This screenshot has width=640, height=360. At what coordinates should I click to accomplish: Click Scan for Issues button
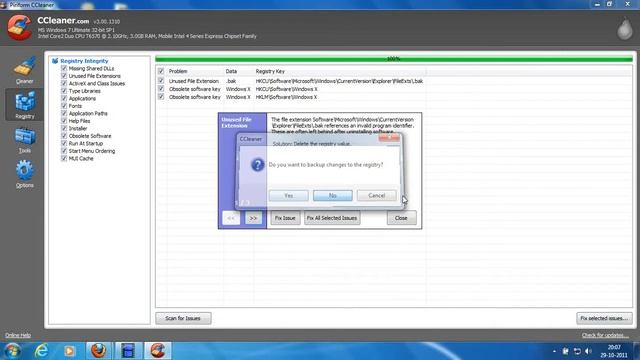point(183,318)
